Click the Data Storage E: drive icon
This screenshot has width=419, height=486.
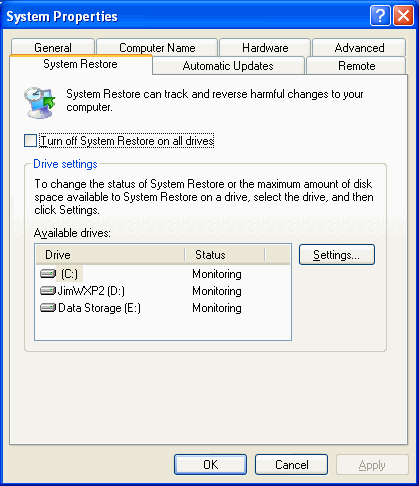[x=48, y=308]
